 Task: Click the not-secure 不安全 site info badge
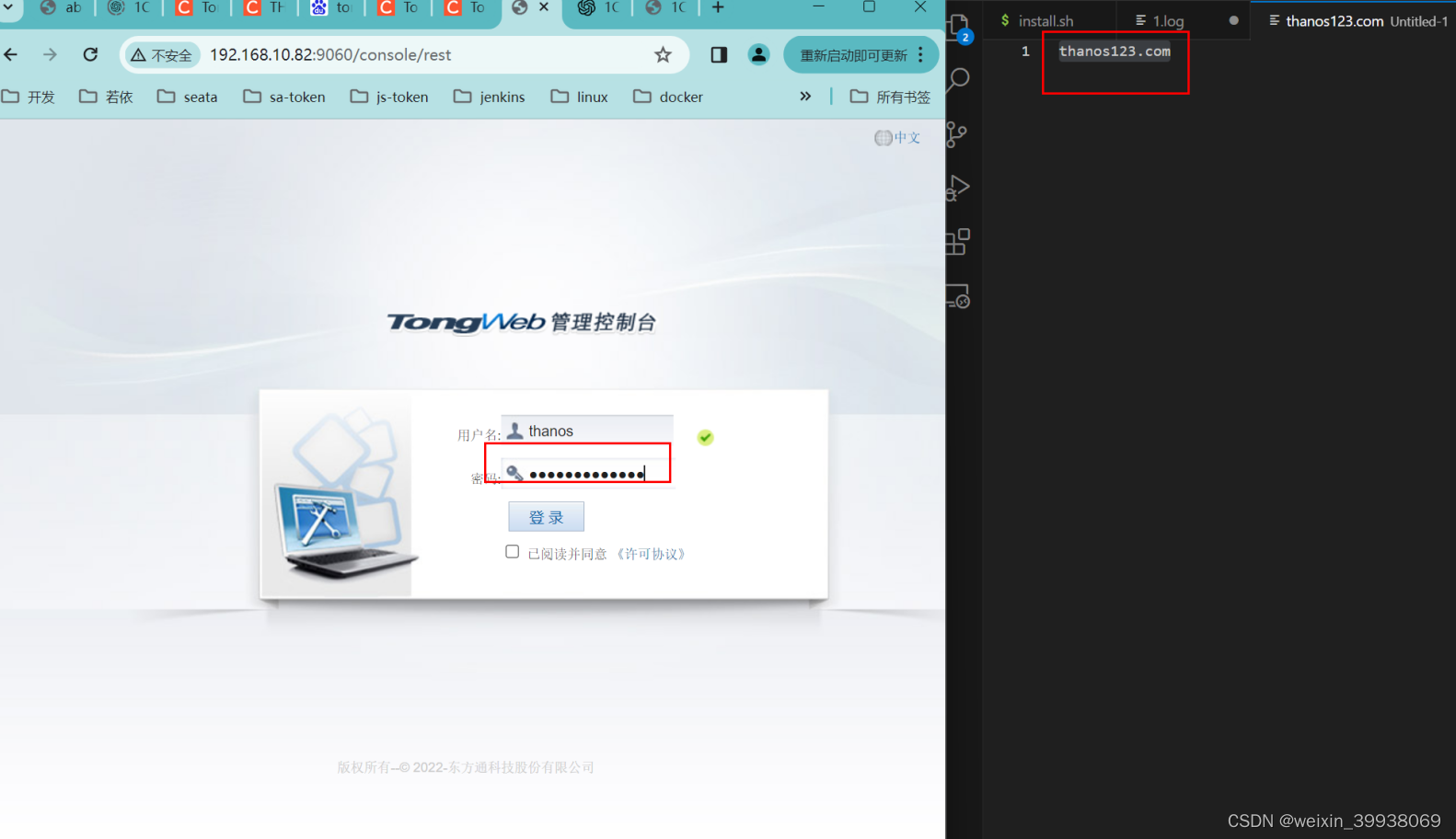pos(162,55)
